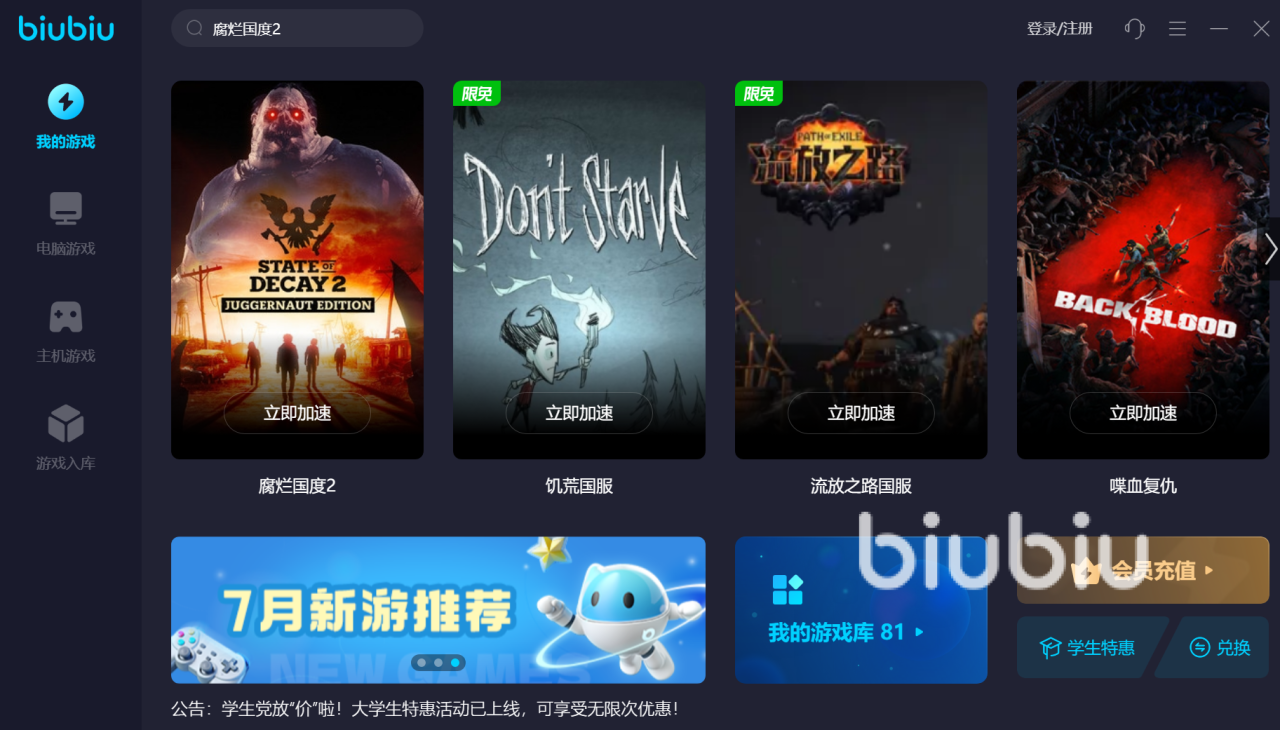This screenshot has width=1280, height=730.
Task: Open the Back 4 Blood cover thumbnail
Action: (1143, 270)
